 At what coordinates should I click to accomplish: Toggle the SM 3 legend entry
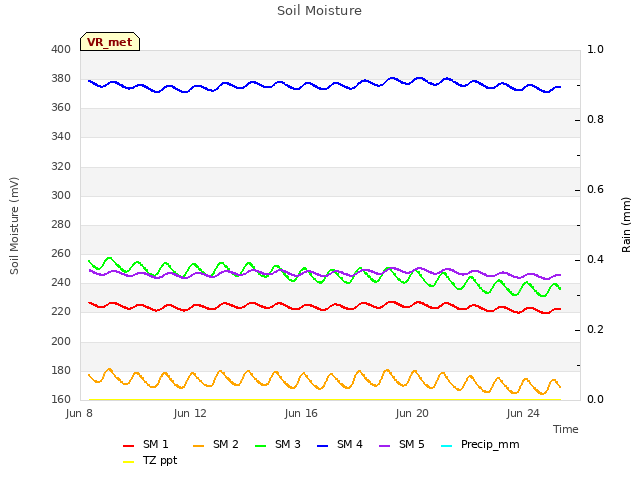[278, 444]
